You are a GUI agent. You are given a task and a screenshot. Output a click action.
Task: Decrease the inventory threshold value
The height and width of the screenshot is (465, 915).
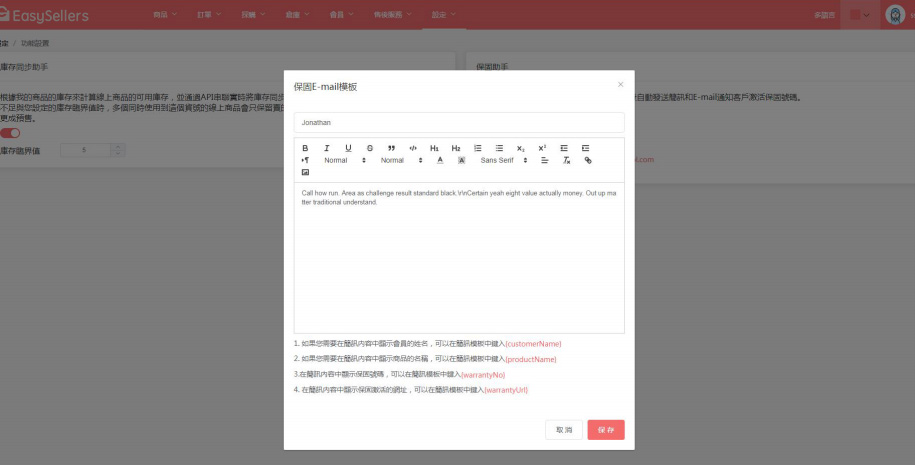[118, 154]
